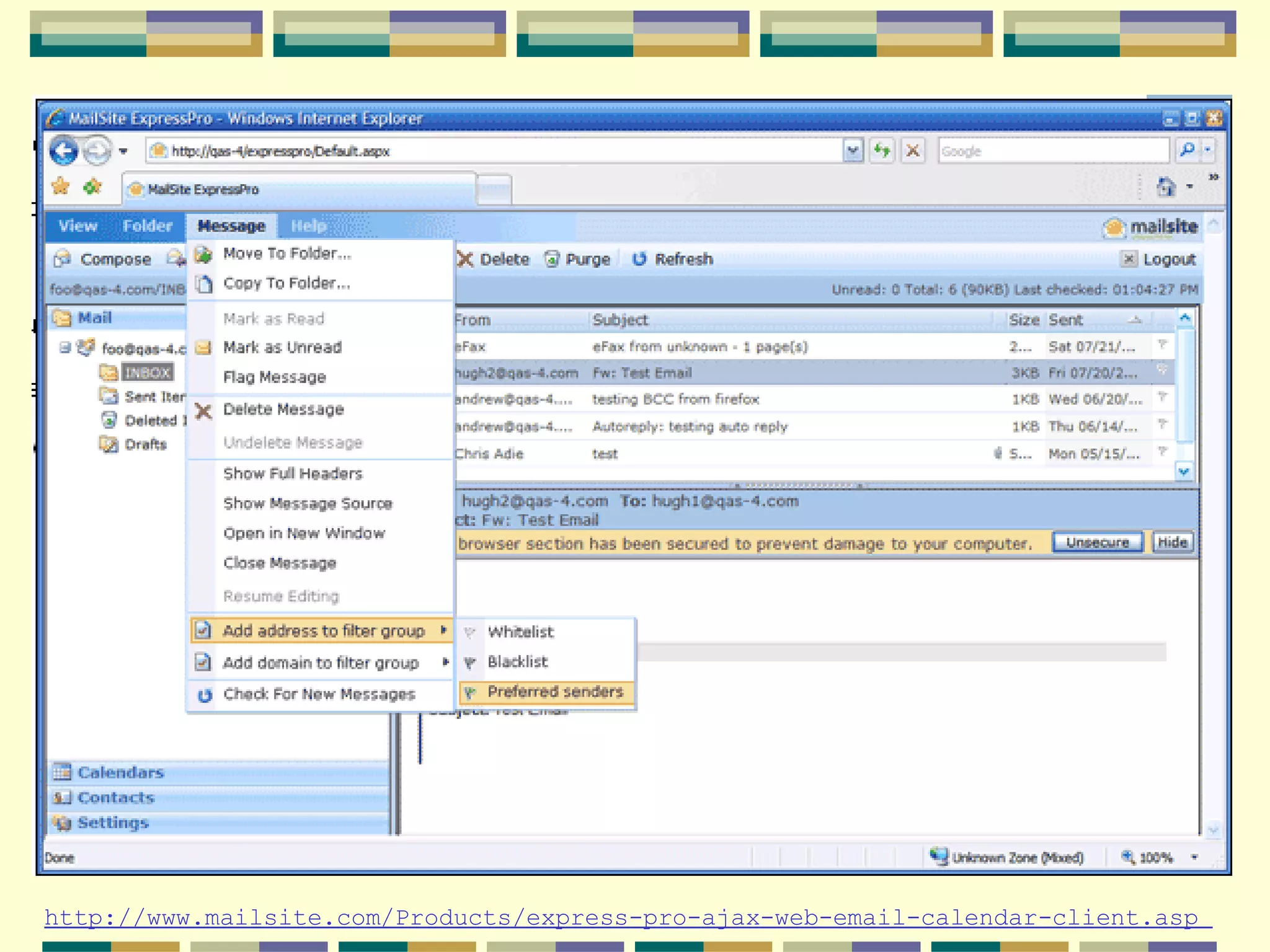Viewport: 1270px width, 952px height.
Task: Toggle flag on the eFax message row
Action: click(1163, 345)
